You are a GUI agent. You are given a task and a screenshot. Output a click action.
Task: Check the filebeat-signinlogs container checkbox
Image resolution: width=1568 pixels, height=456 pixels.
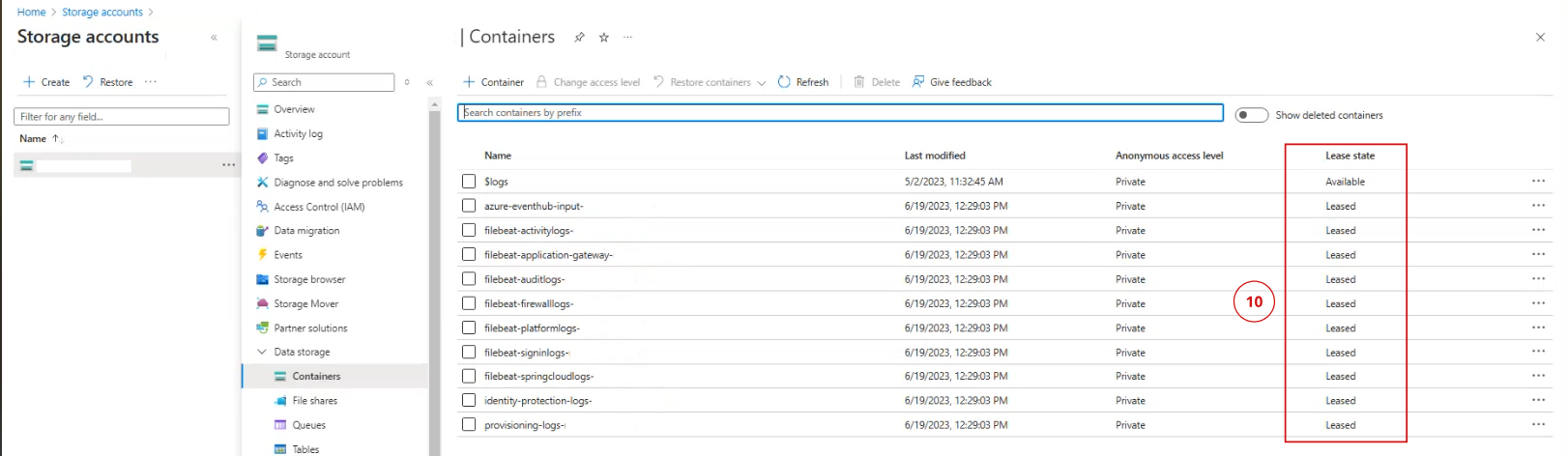[x=469, y=352]
